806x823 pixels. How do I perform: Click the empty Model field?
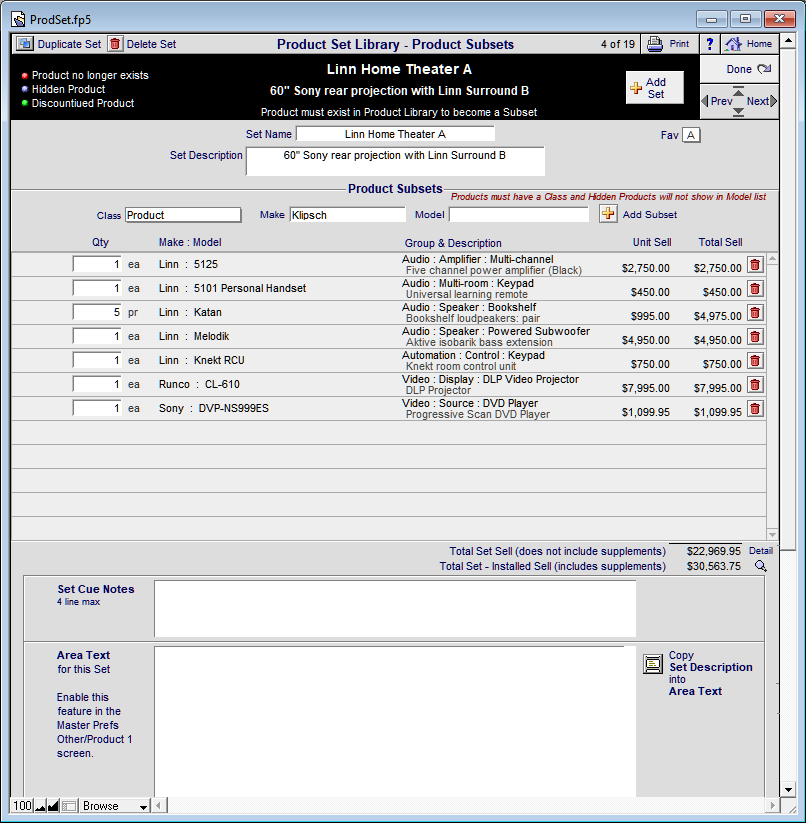(518, 215)
